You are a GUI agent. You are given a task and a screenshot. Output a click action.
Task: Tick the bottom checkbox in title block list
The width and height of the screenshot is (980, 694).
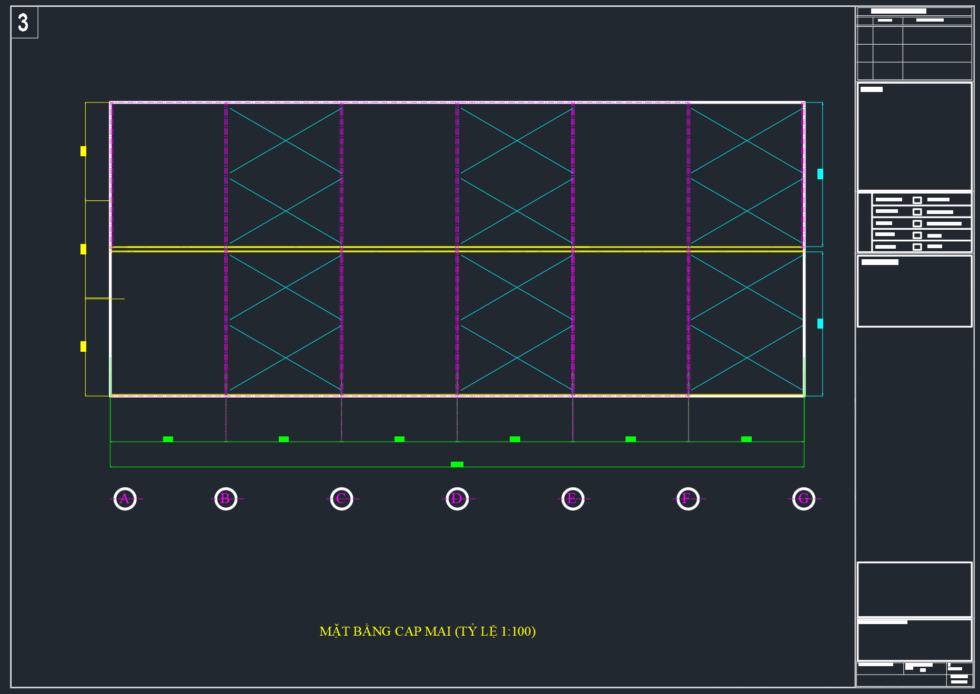click(x=917, y=246)
